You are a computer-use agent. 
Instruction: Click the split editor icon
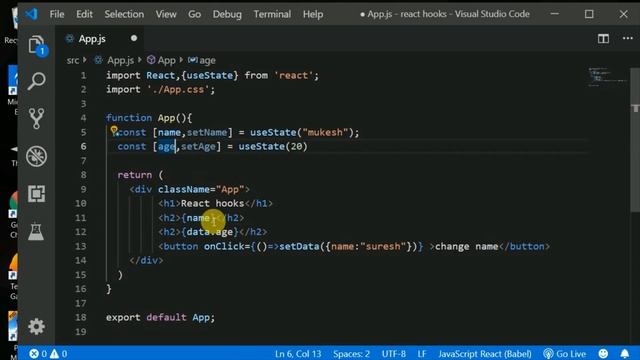click(x=603, y=39)
